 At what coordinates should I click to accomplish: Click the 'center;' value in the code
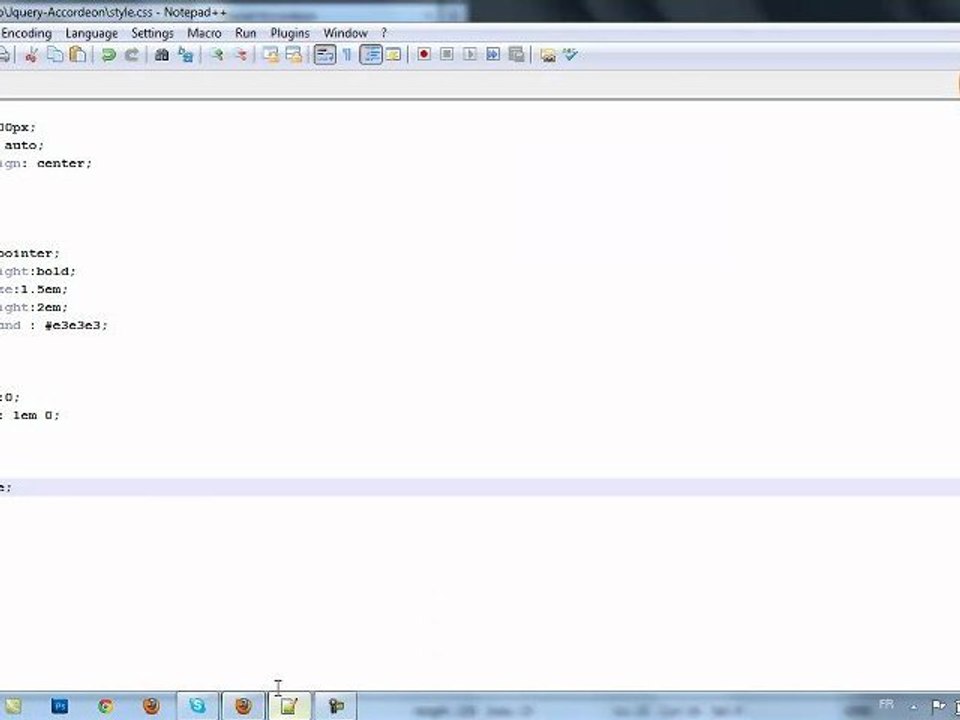[64, 163]
